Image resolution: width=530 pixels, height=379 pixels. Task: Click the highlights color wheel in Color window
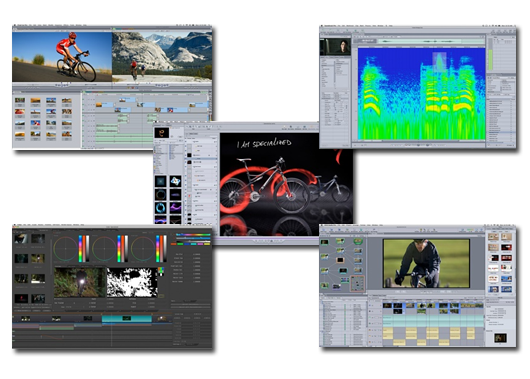(142, 248)
